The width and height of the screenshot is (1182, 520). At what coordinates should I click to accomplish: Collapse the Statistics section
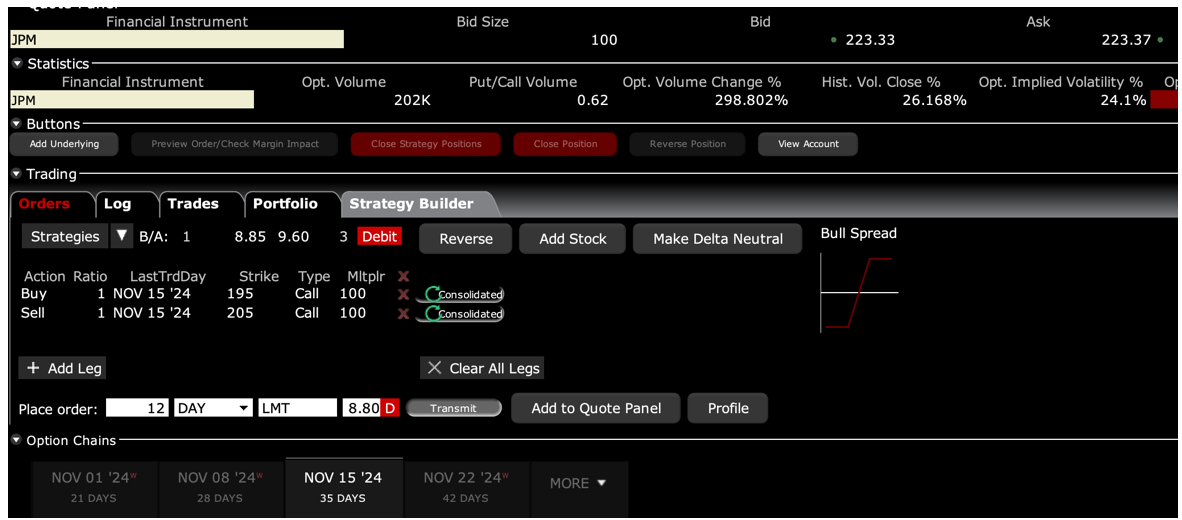[17, 64]
